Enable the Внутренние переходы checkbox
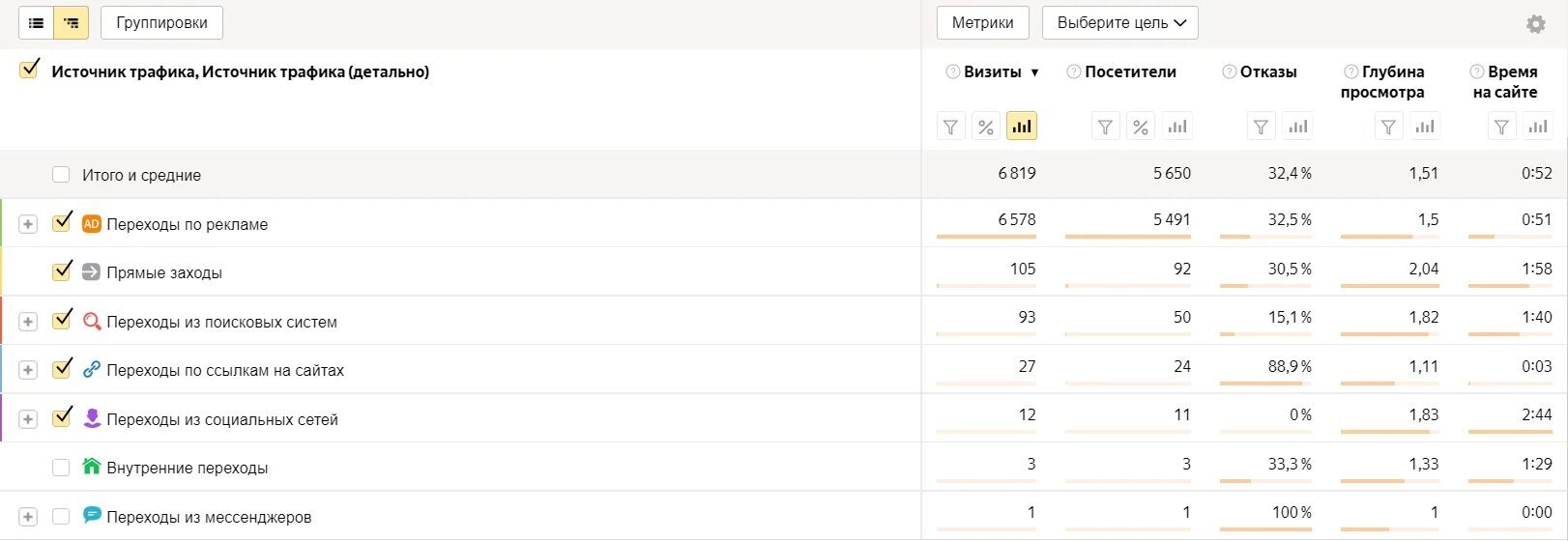Viewport: 1568px width, 541px height. pyautogui.click(x=61, y=468)
